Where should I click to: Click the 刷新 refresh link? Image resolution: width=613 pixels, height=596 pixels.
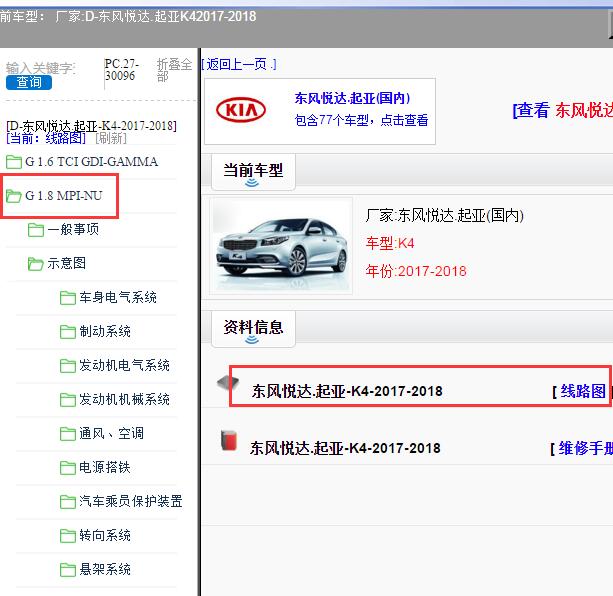111,138
